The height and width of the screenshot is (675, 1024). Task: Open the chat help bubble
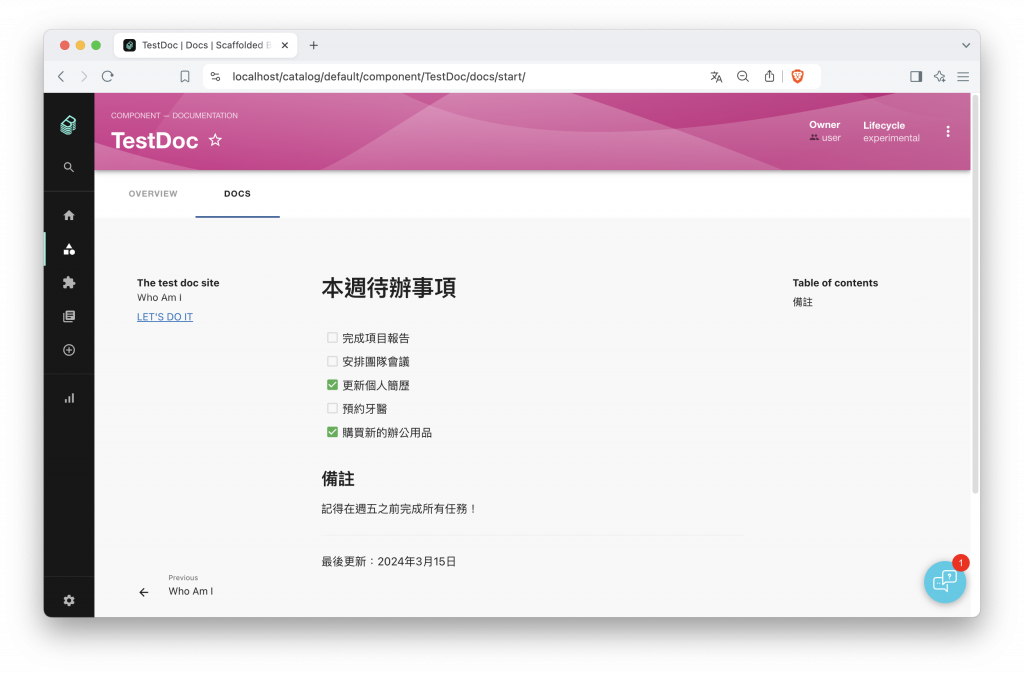click(x=945, y=582)
